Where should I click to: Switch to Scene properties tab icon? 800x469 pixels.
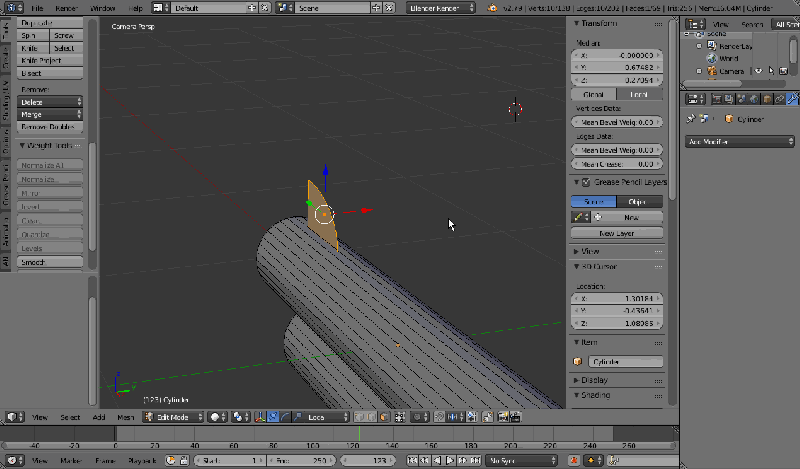point(741,99)
